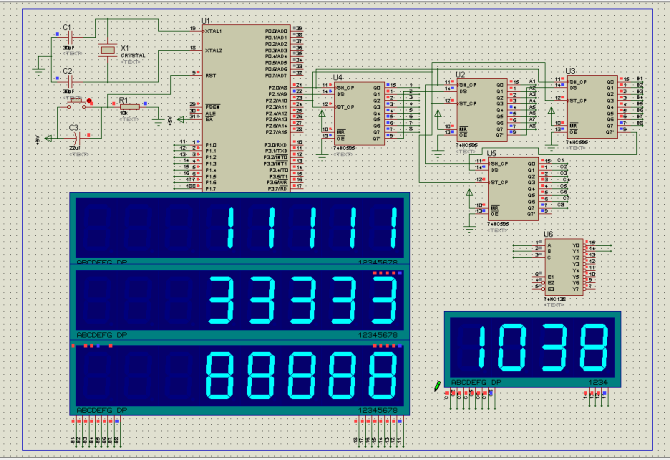Click the display showing 88888
Screen dimensions: 670x460
240,374
